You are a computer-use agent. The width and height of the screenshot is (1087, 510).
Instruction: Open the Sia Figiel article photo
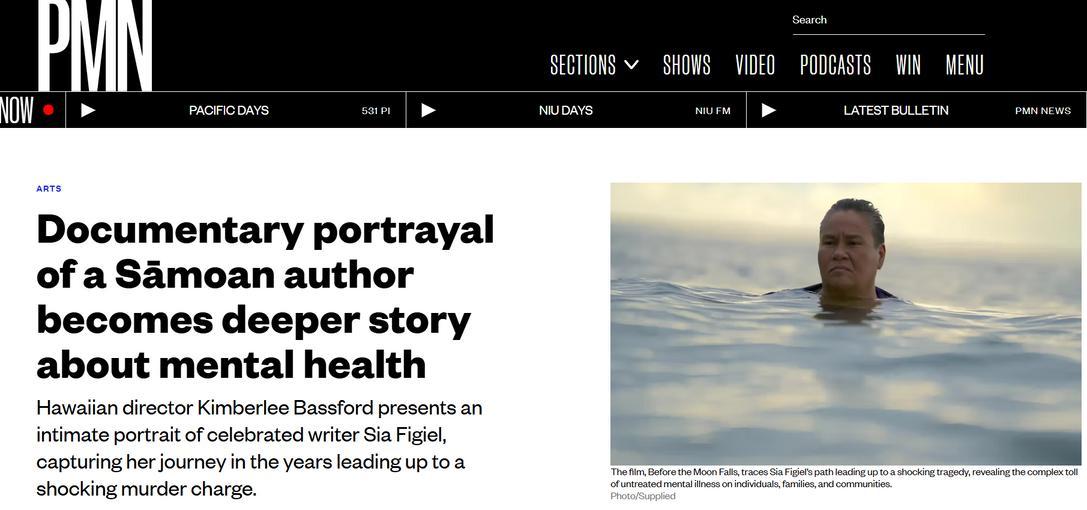845,324
